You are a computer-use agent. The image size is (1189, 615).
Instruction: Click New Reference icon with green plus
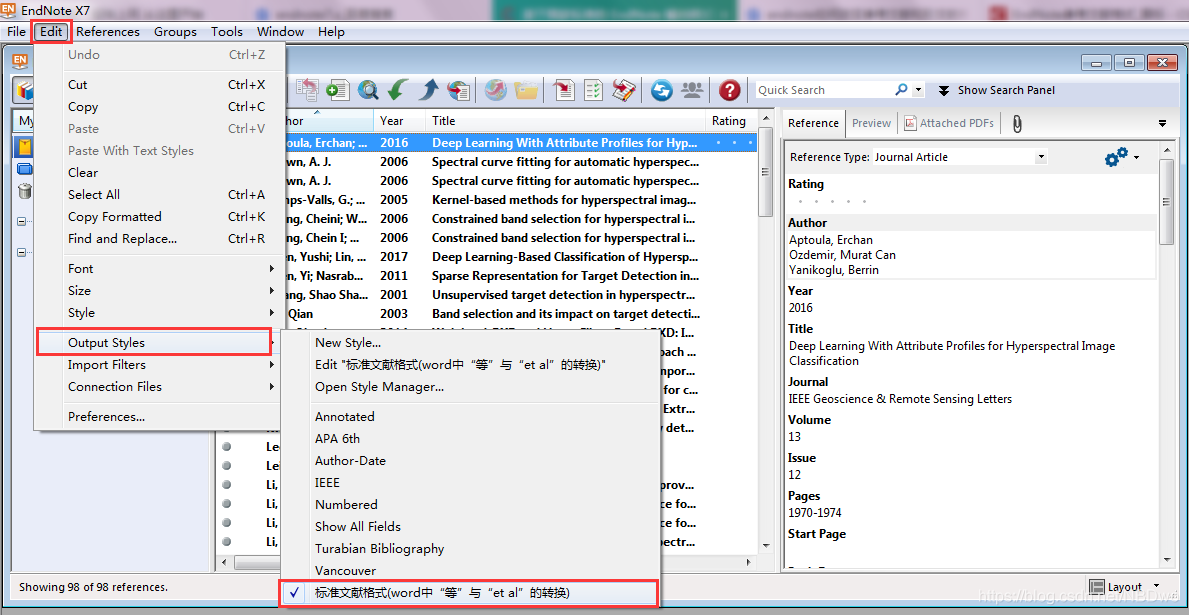[x=337, y=90]
